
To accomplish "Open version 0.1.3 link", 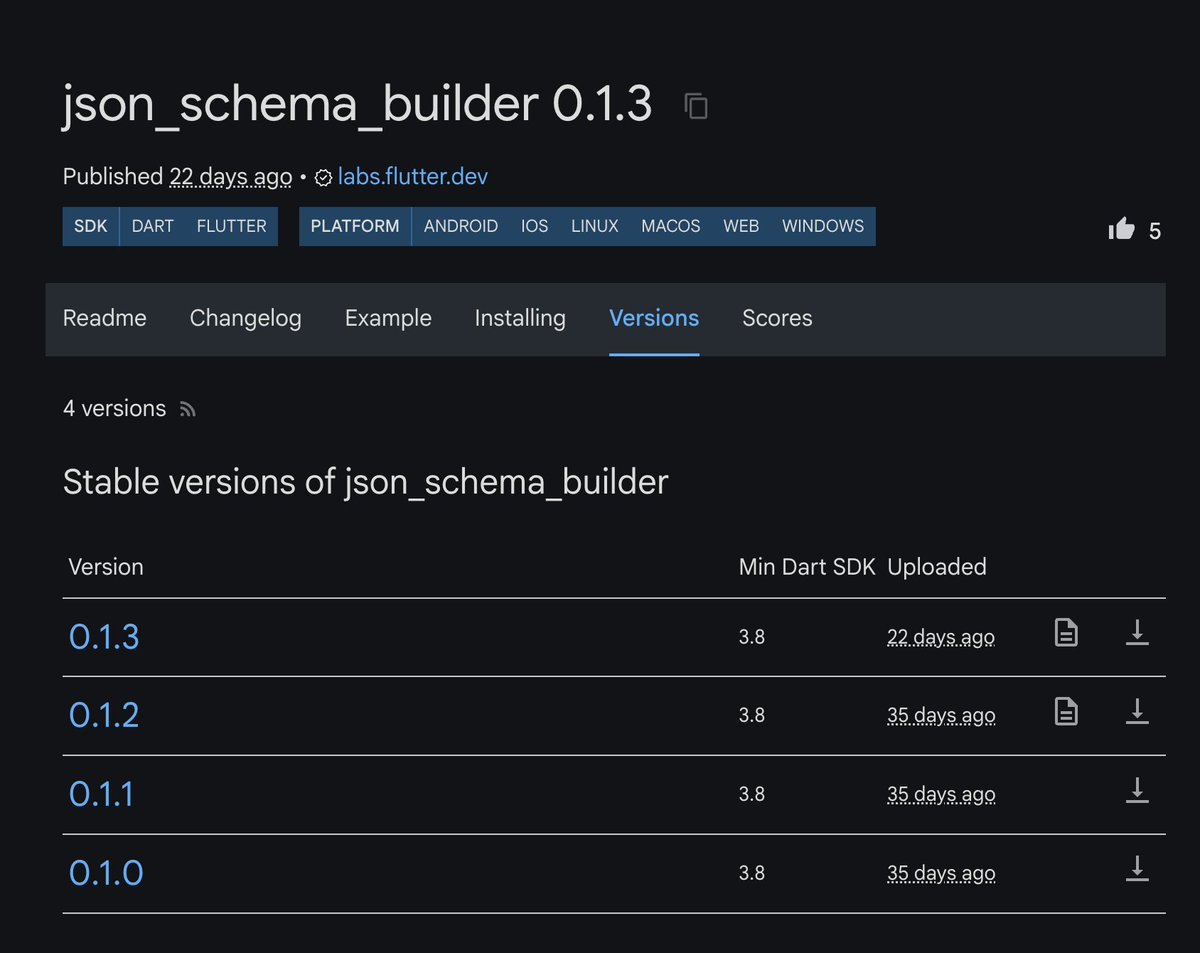I will 104,636.
